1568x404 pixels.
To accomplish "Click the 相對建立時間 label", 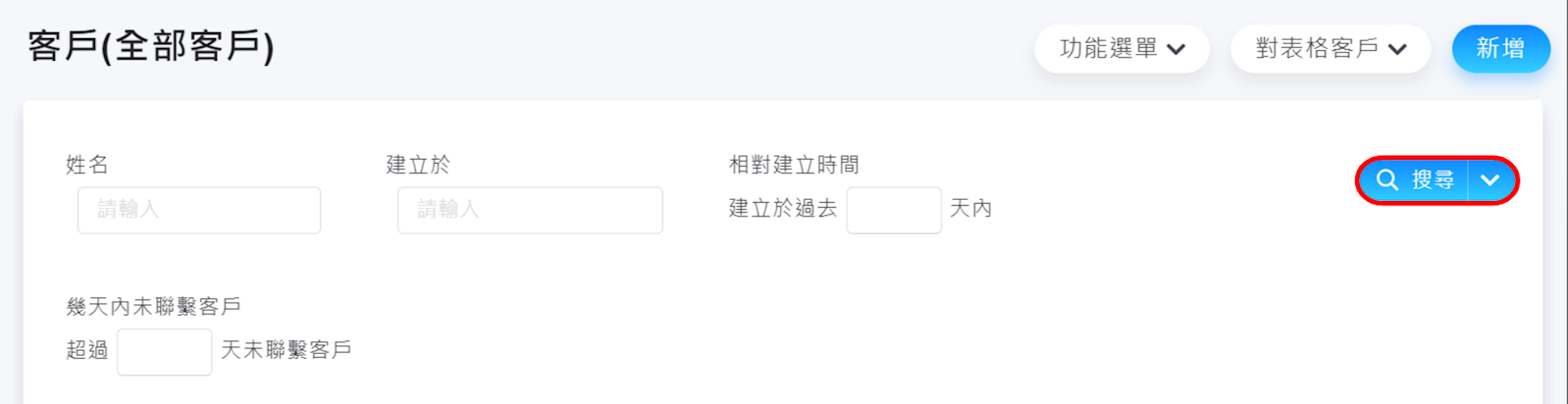I will 794,165.
